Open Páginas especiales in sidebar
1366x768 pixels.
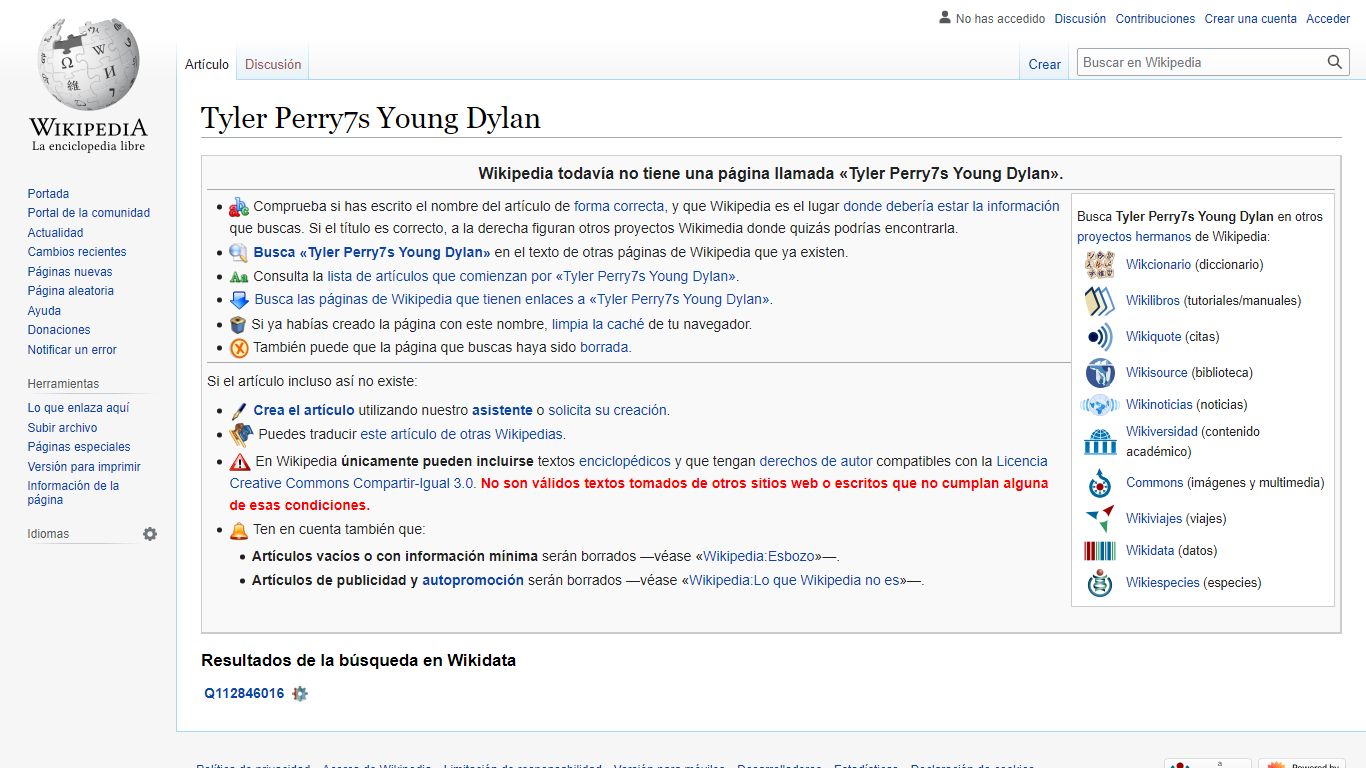(79, 447)
